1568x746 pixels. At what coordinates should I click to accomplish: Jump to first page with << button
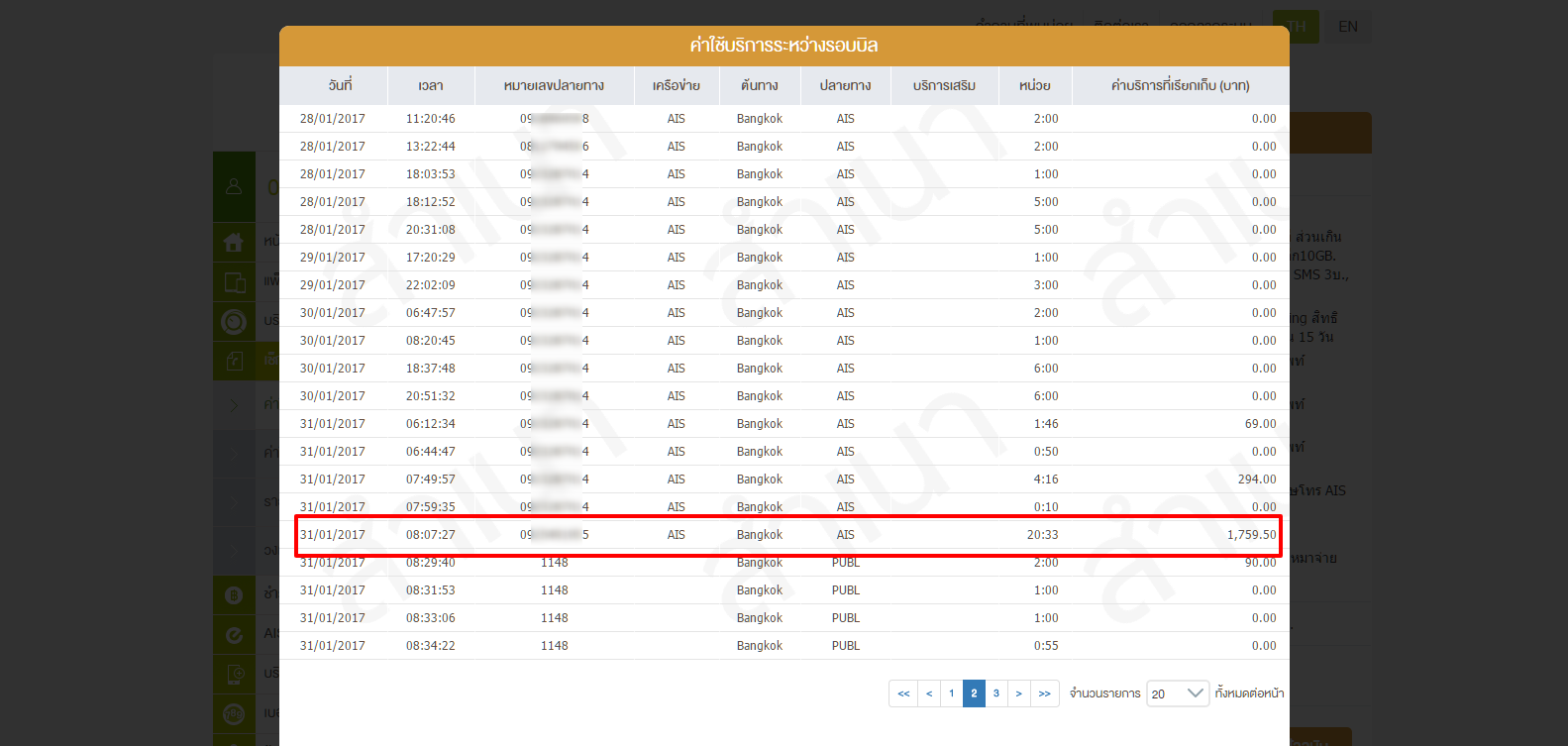coord(903,693)
